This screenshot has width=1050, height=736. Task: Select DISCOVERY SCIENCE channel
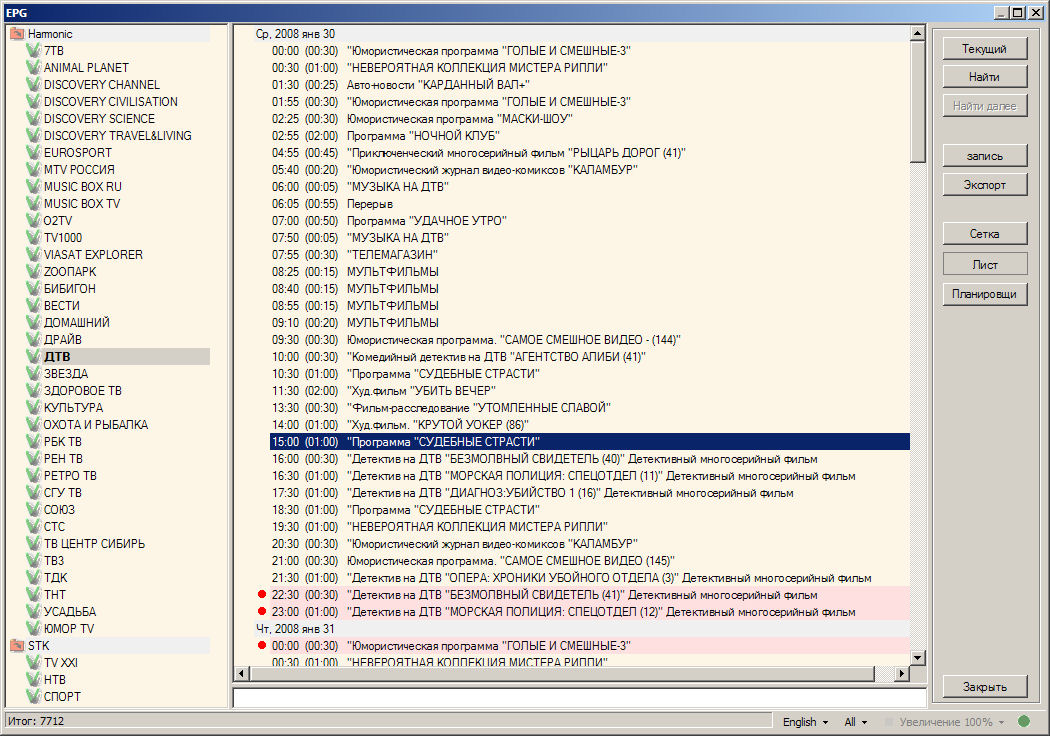tap(99, 119)
